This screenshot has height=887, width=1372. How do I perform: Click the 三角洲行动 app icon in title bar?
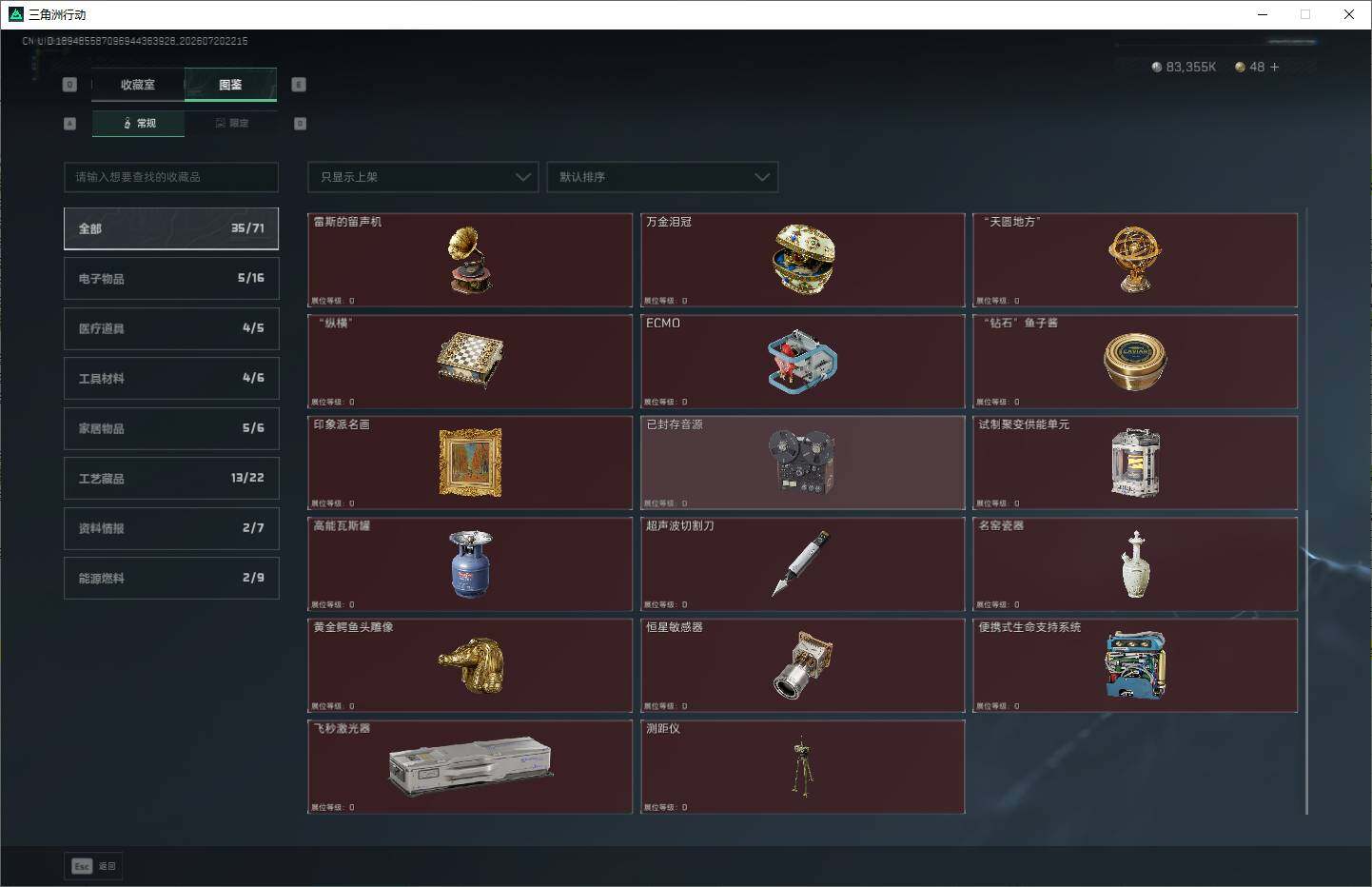click(15, 14)
